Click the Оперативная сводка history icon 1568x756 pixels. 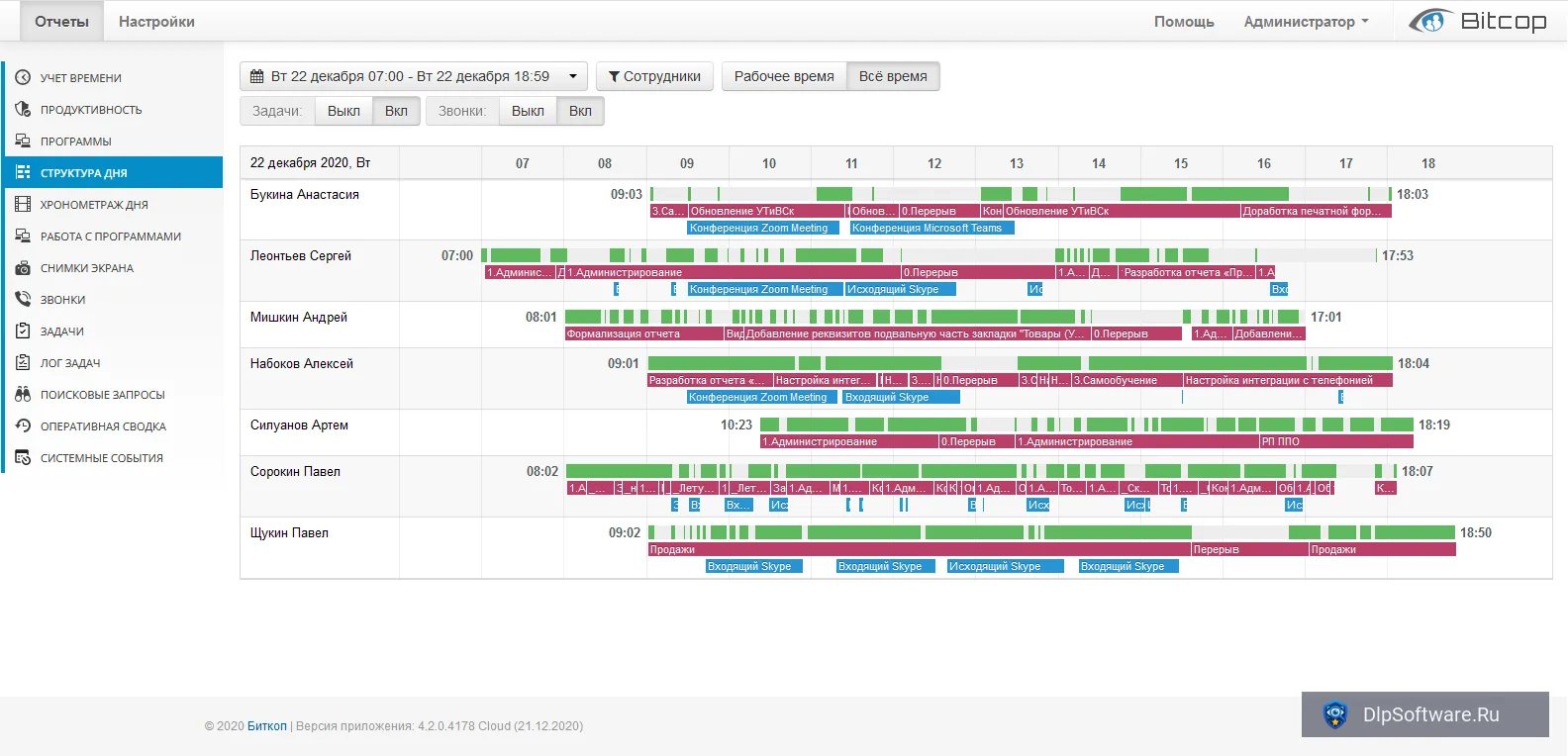(x=23, y=425)
